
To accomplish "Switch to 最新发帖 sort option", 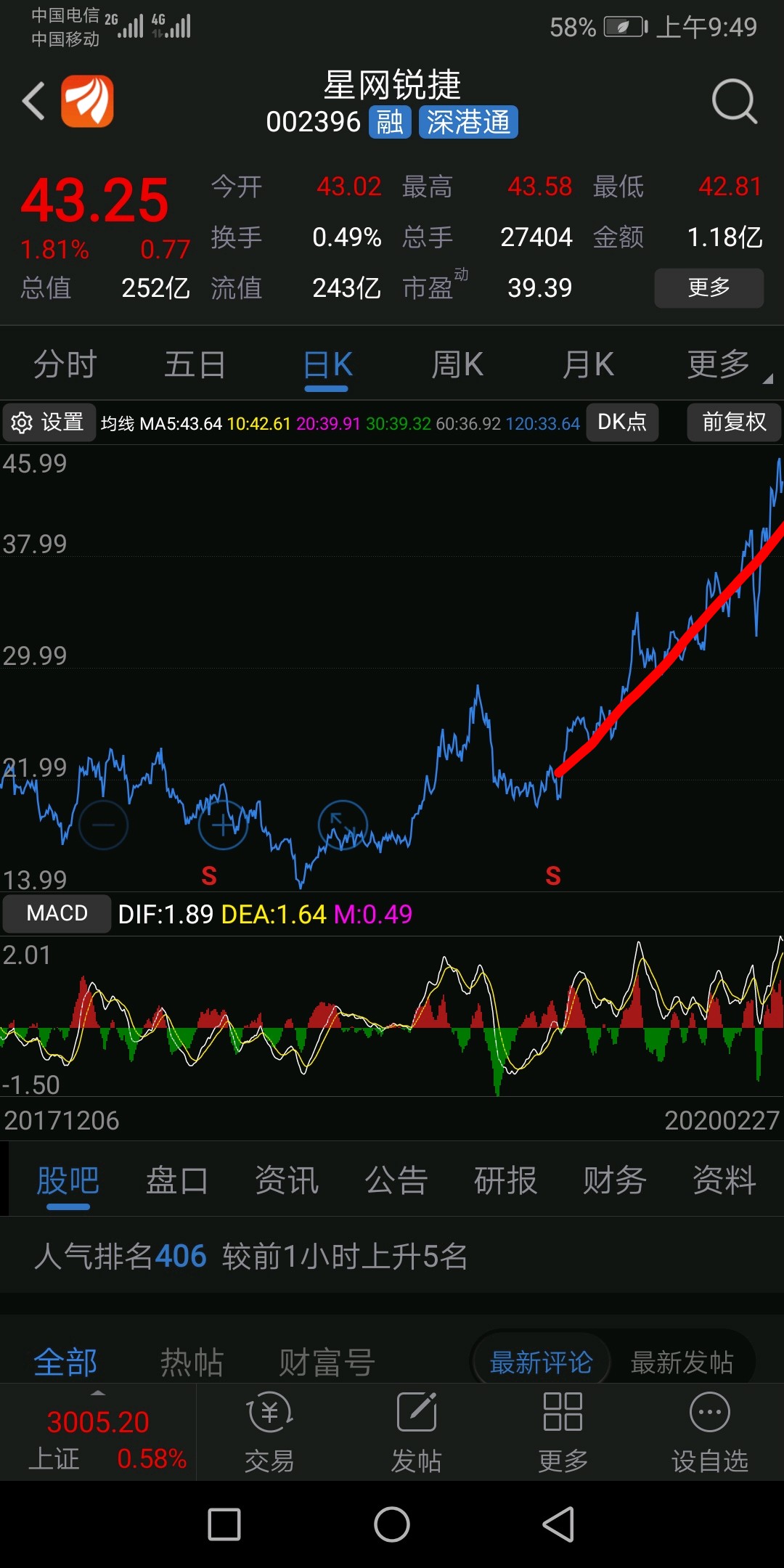I will tap(682, 1363).
